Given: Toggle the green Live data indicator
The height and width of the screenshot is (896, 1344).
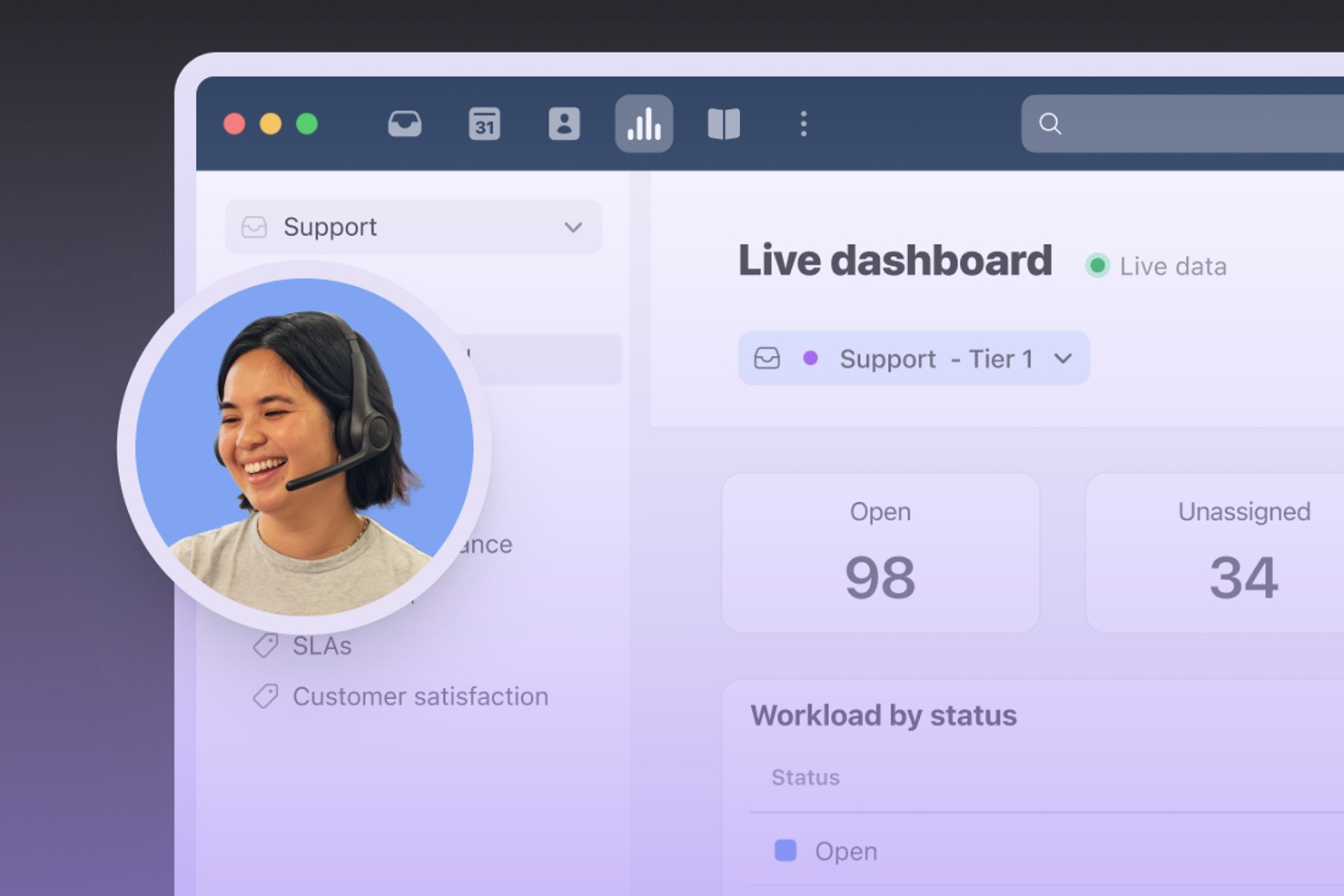Looking at the screenshot, I should coord(1097,266).
